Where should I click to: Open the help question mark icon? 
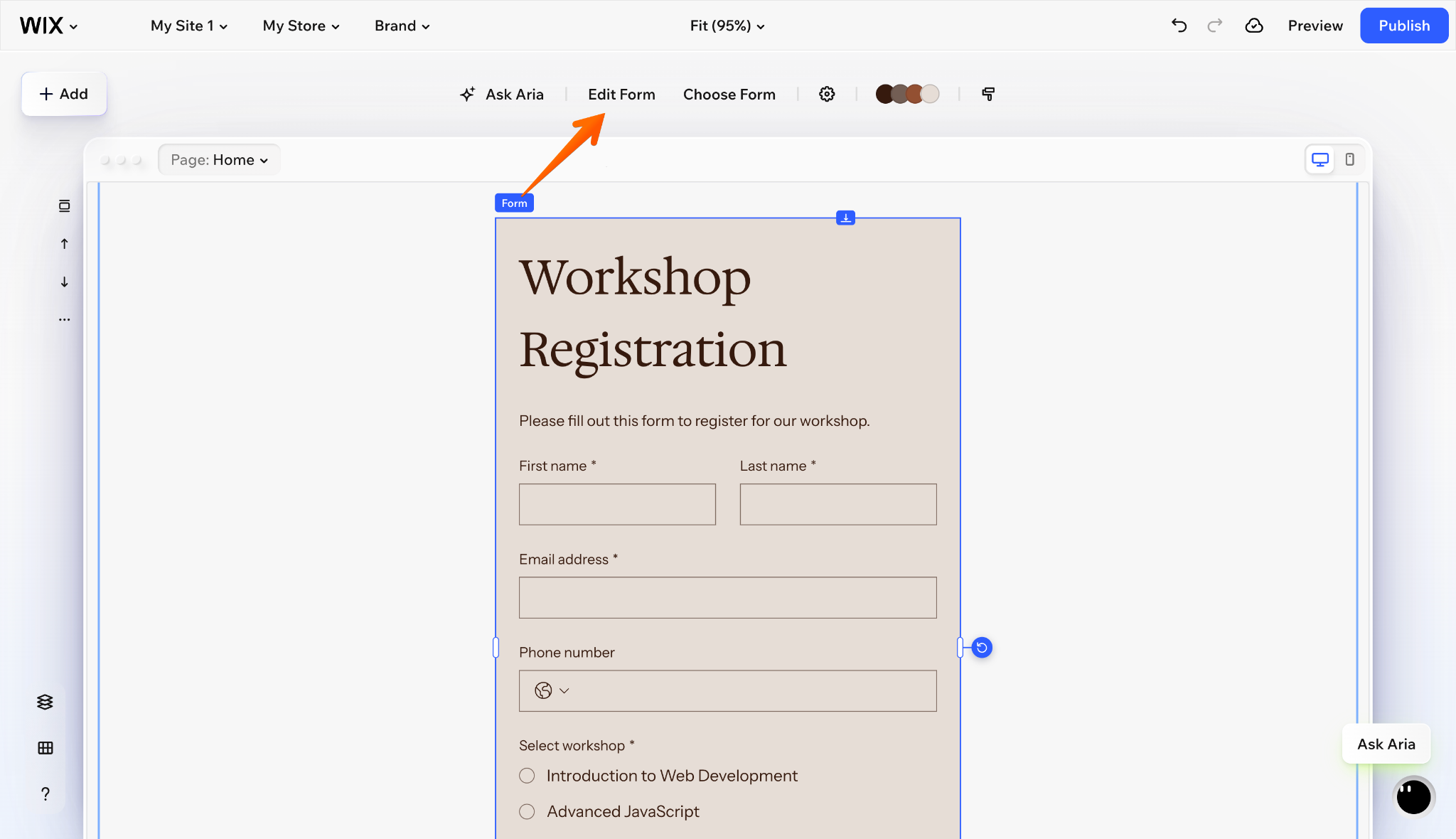click(x=45, y=793)
